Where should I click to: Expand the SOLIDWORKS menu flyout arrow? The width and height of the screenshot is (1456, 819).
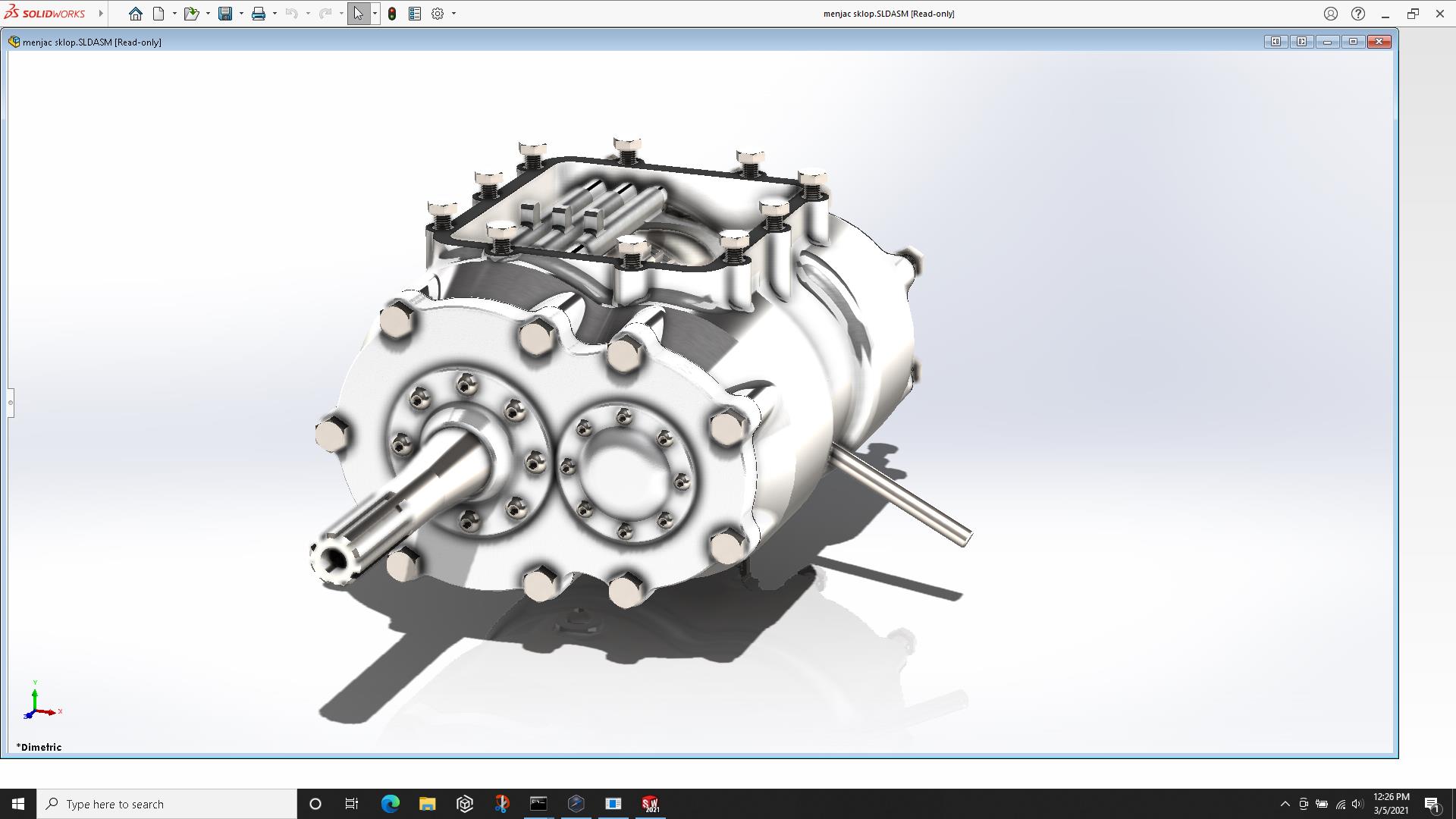pos(101,14)
